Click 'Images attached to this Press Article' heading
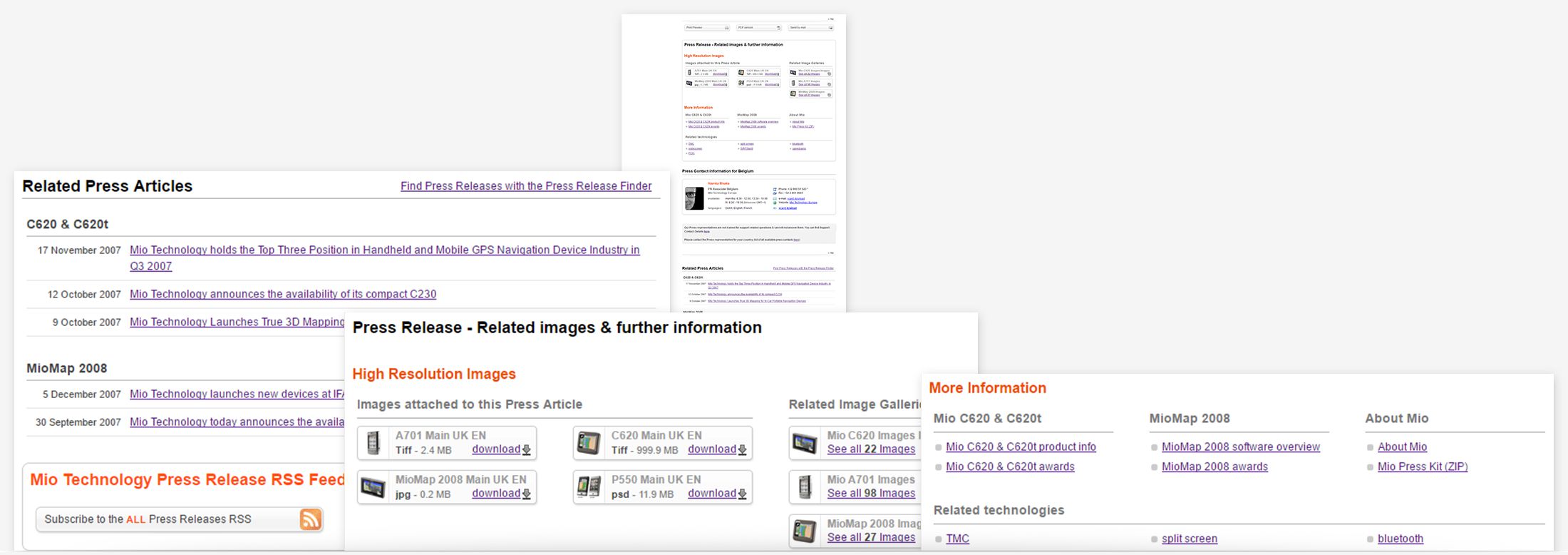Viewport: 1568px width, 555px height. pos(470,404)
